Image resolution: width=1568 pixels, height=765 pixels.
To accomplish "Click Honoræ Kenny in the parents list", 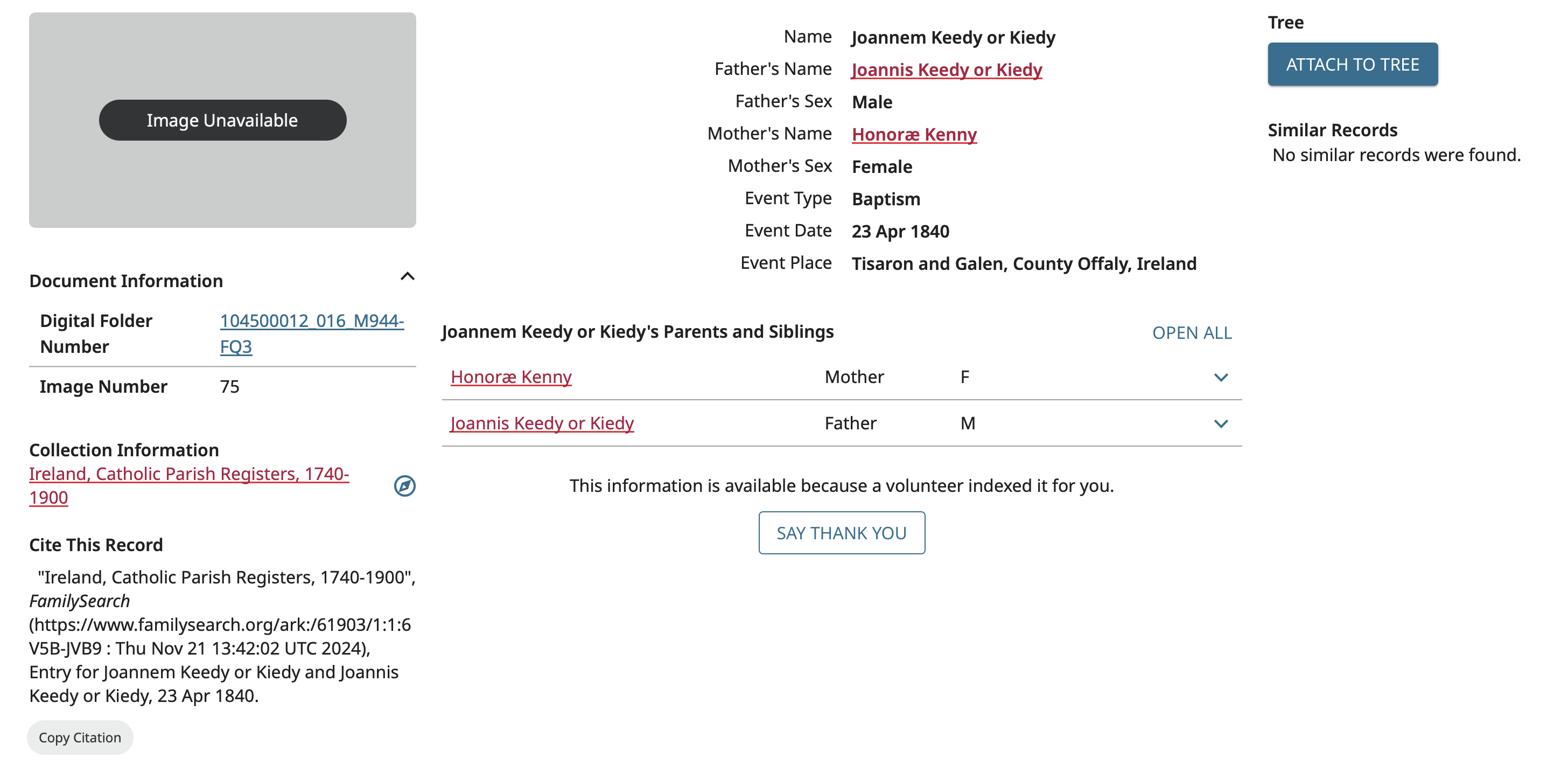I will pos(510,377).
